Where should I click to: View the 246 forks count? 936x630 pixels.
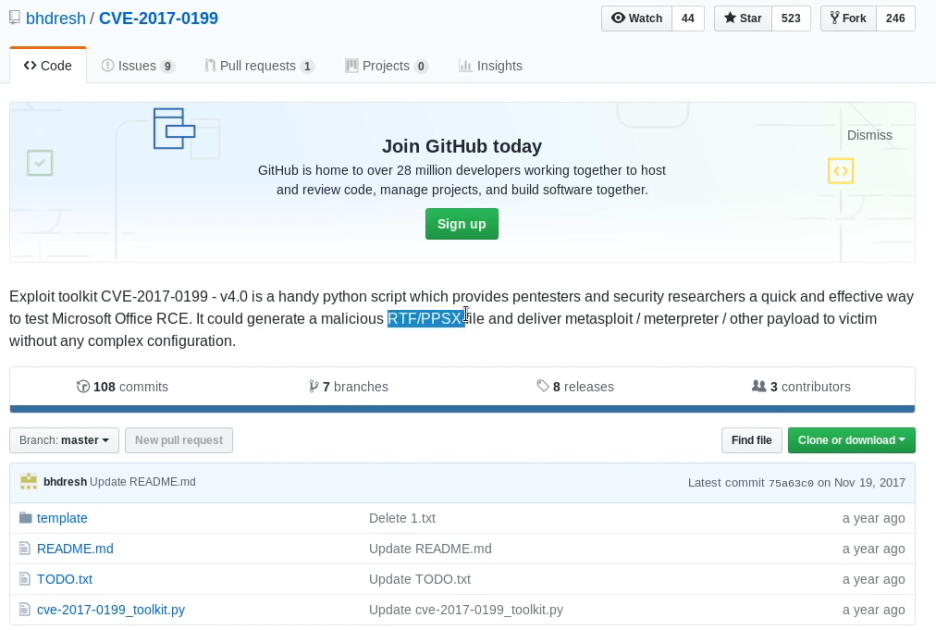(895, 18)
